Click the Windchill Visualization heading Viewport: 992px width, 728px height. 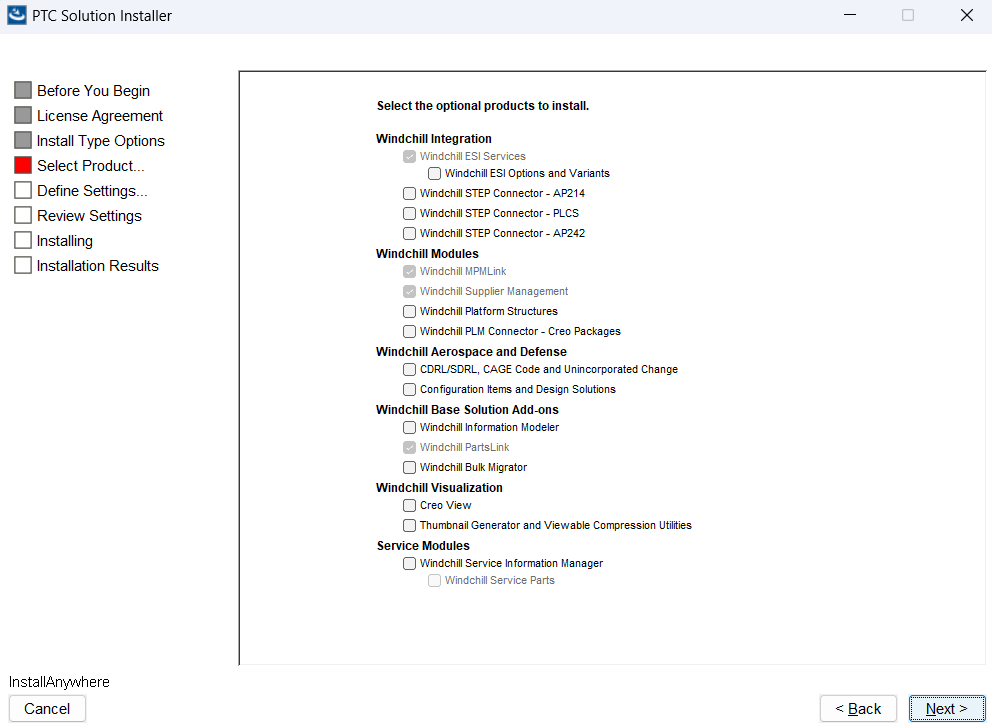click(x=439, y=488)
